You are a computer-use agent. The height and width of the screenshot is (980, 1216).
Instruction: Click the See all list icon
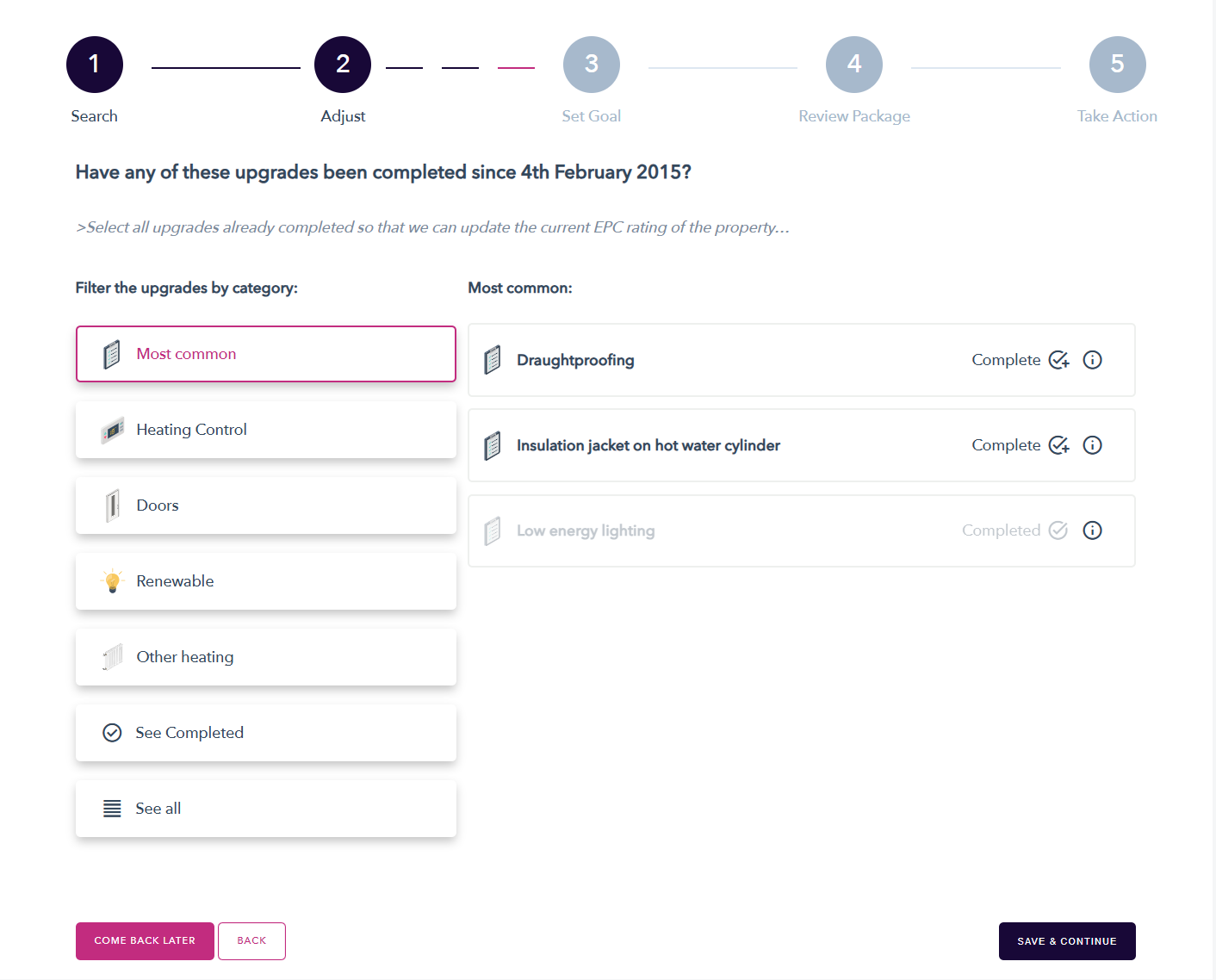(112, 809)
